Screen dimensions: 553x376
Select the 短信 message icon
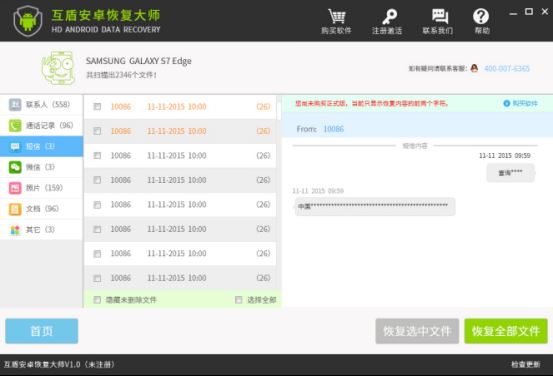pos(15,146)
